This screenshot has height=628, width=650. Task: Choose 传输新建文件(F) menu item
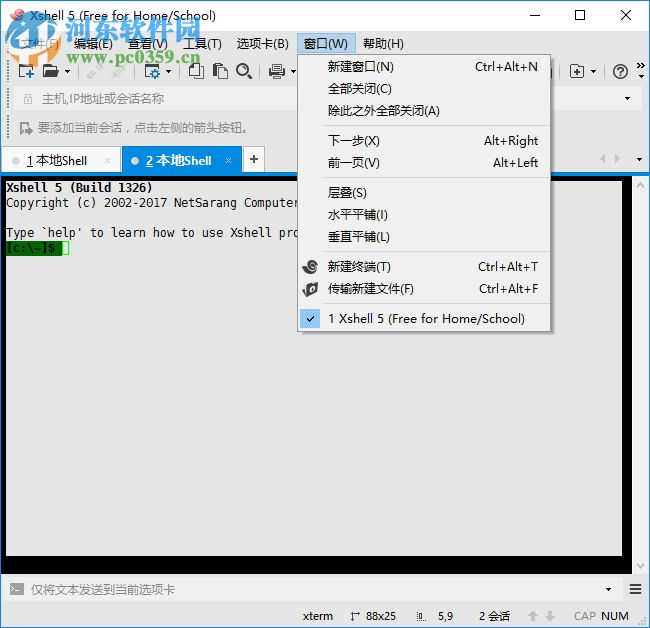(424, 289)
